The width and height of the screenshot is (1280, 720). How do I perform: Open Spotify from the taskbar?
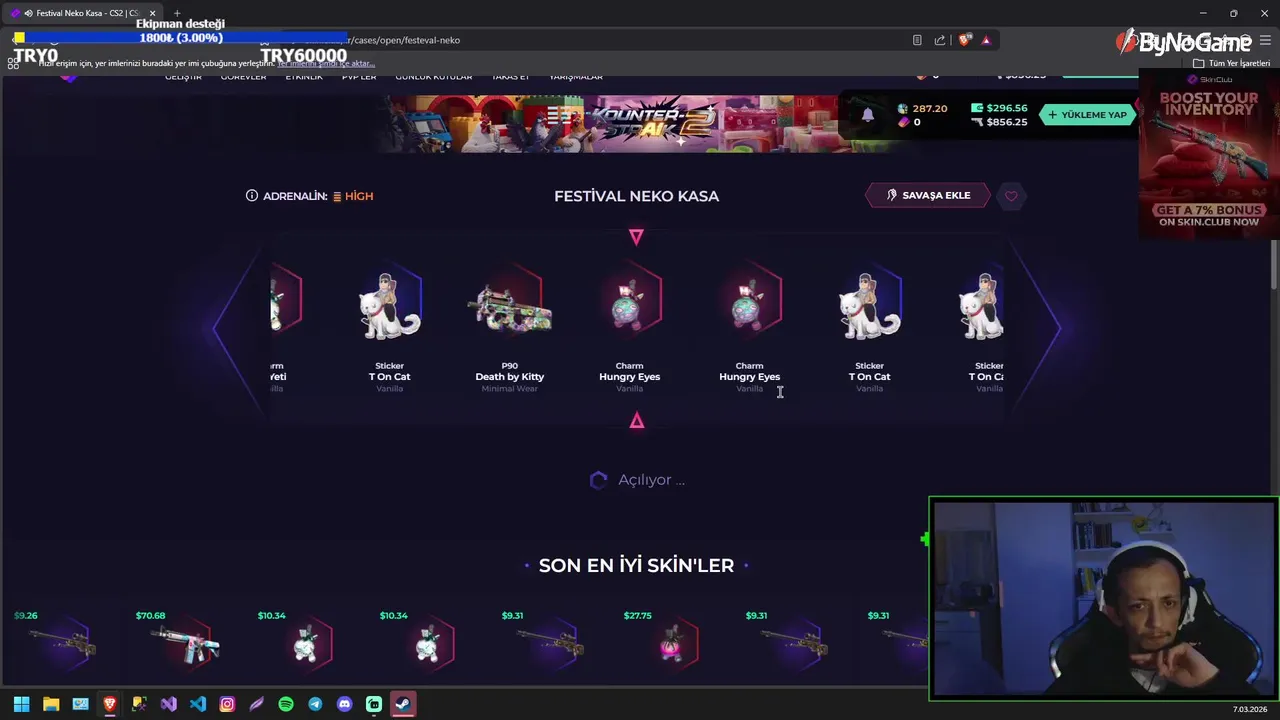pos(286,704)
